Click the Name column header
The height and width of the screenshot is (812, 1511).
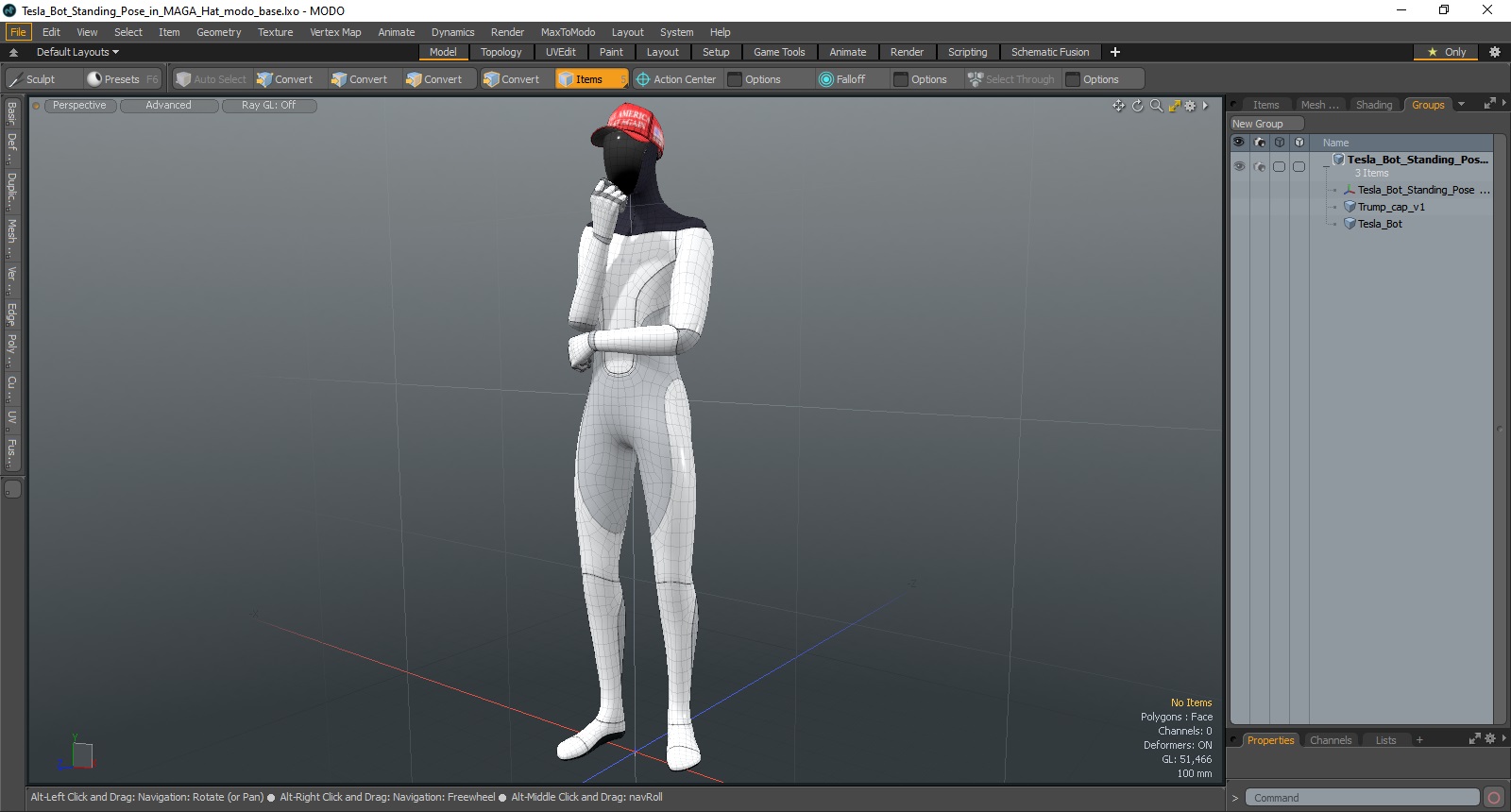(x=1335, y=143)
